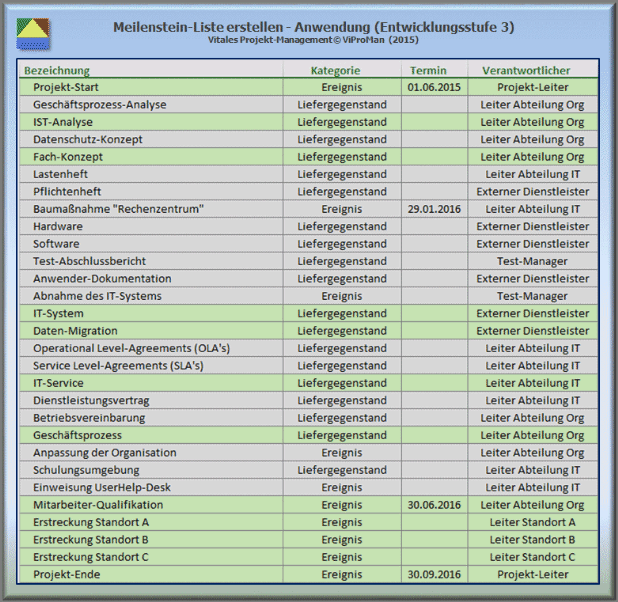The height and width of the screenshot is (602, 618).
Task: Click Ereignis in Mitarbeiter-Qualifikation row
Action: tap(342, 505)
